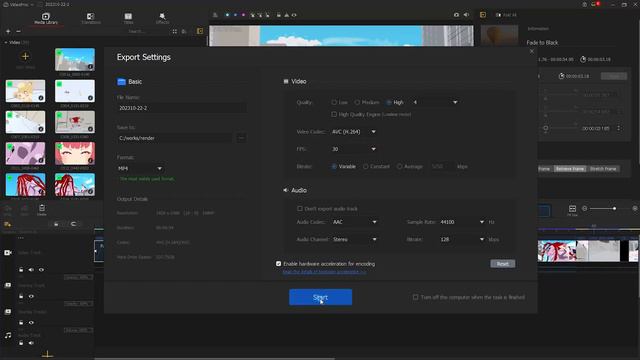Mute the Audio Track speaker icon
Image resolution: width=640 pixels, height=360 pixels.
tap(31, 343)
